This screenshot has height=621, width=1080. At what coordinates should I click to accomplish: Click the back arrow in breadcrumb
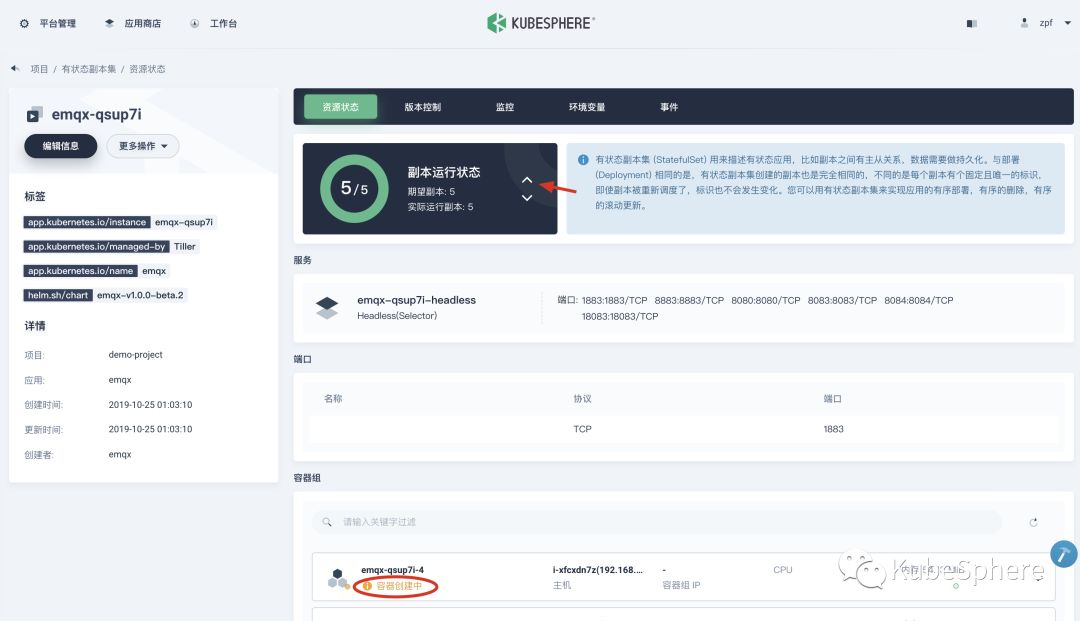pos(14,68)
